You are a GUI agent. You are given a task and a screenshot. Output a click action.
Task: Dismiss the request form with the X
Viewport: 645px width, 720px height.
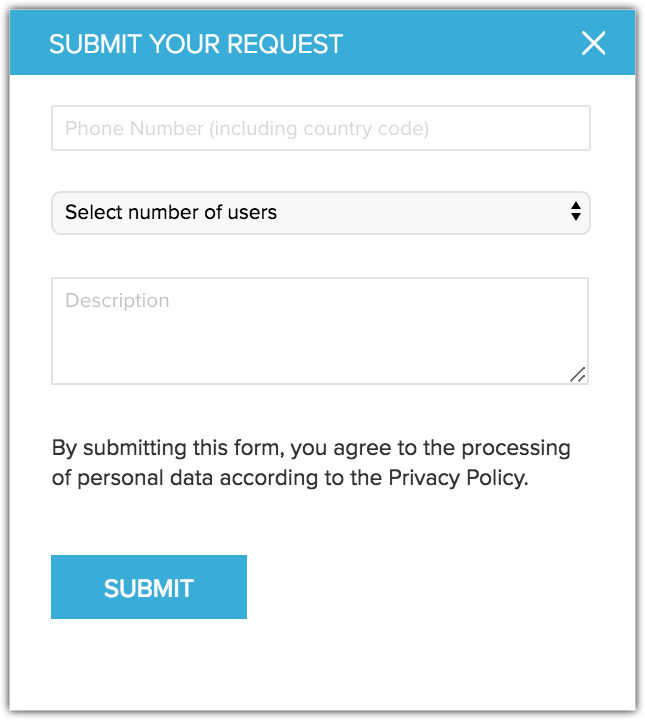click(593, 43)
